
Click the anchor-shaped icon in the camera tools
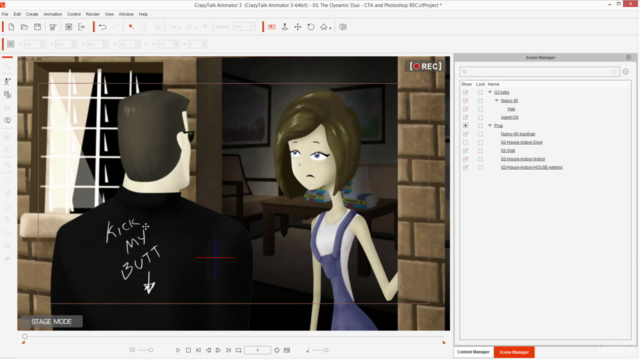285,27
